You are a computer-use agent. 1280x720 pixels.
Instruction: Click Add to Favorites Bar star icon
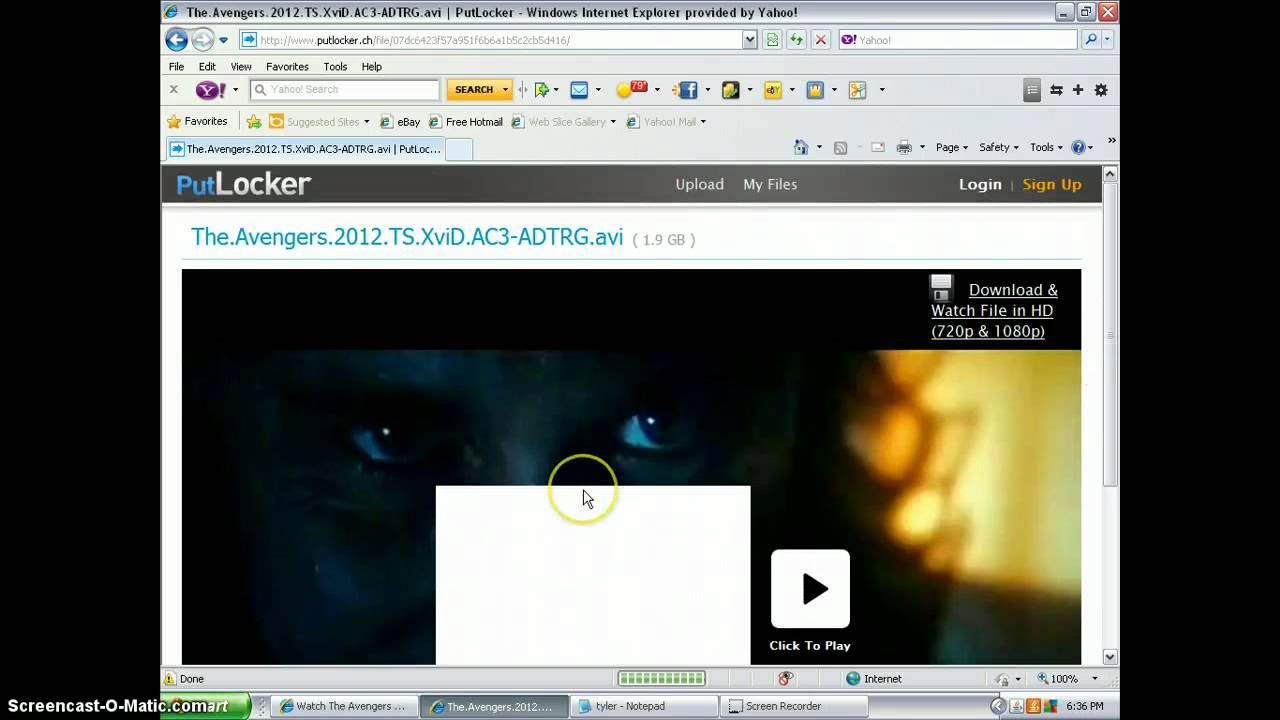tap(254, 122)
